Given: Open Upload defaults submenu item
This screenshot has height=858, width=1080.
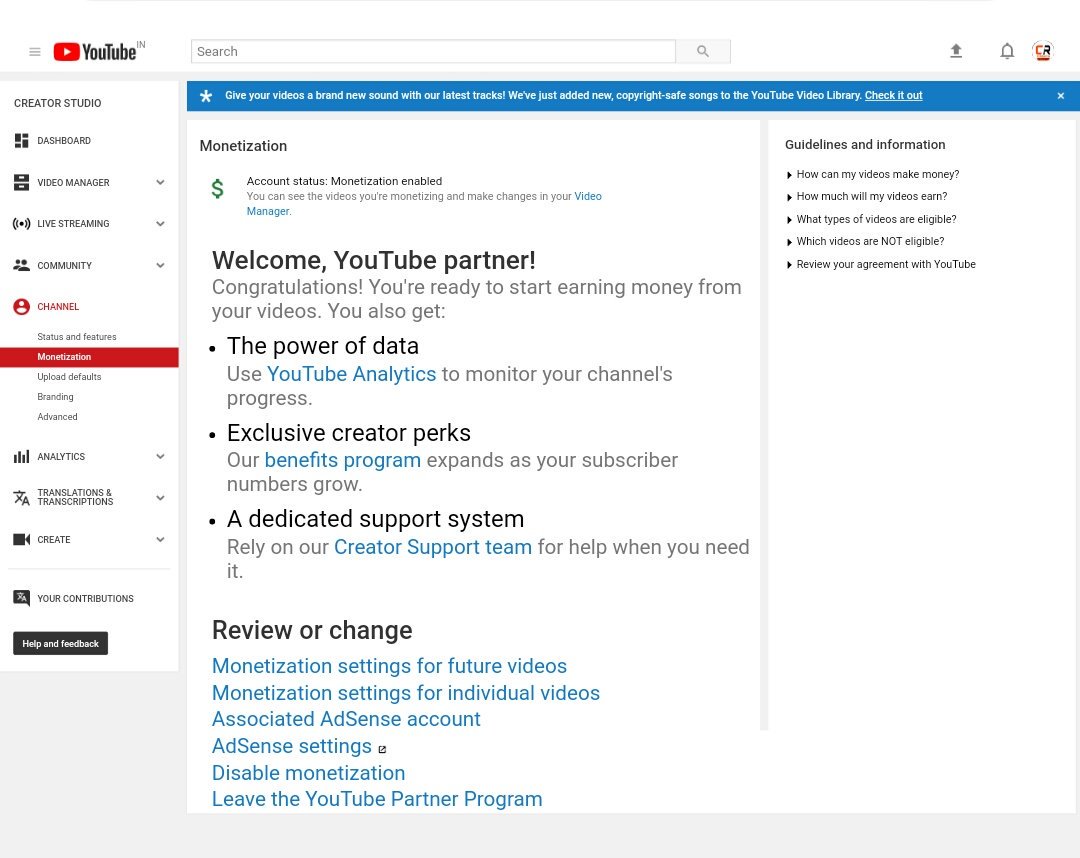Looking at the screenshot, I should coord(69,377).
